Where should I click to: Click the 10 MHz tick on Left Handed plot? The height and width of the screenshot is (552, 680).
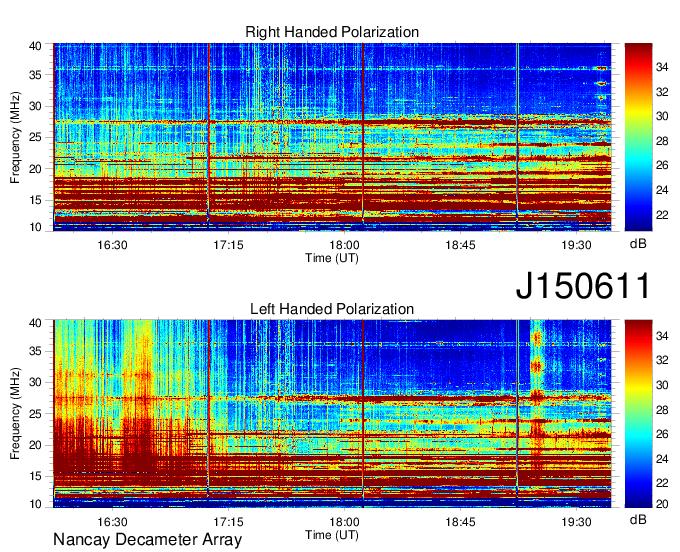pos(35,504)
